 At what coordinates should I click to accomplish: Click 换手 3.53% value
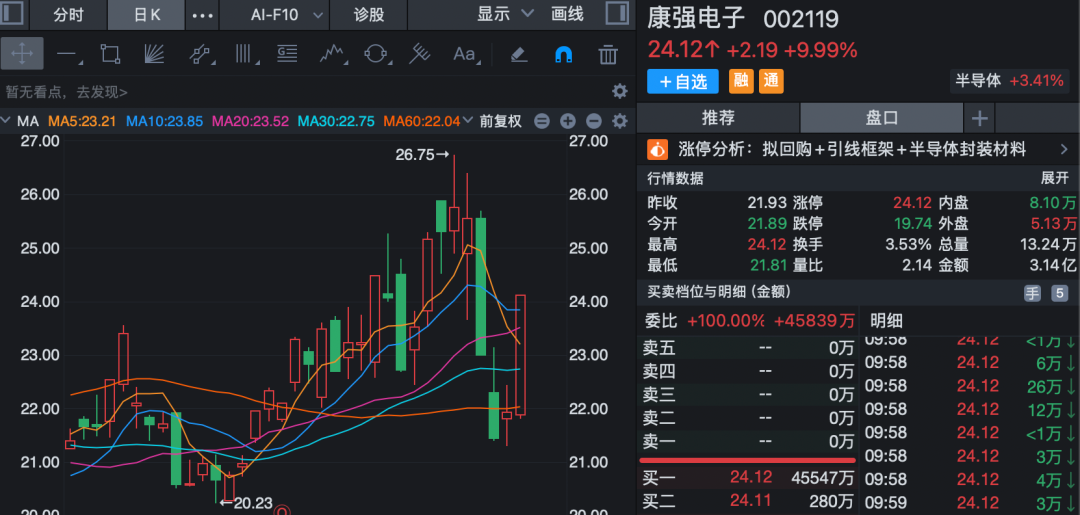pos(908,244)
